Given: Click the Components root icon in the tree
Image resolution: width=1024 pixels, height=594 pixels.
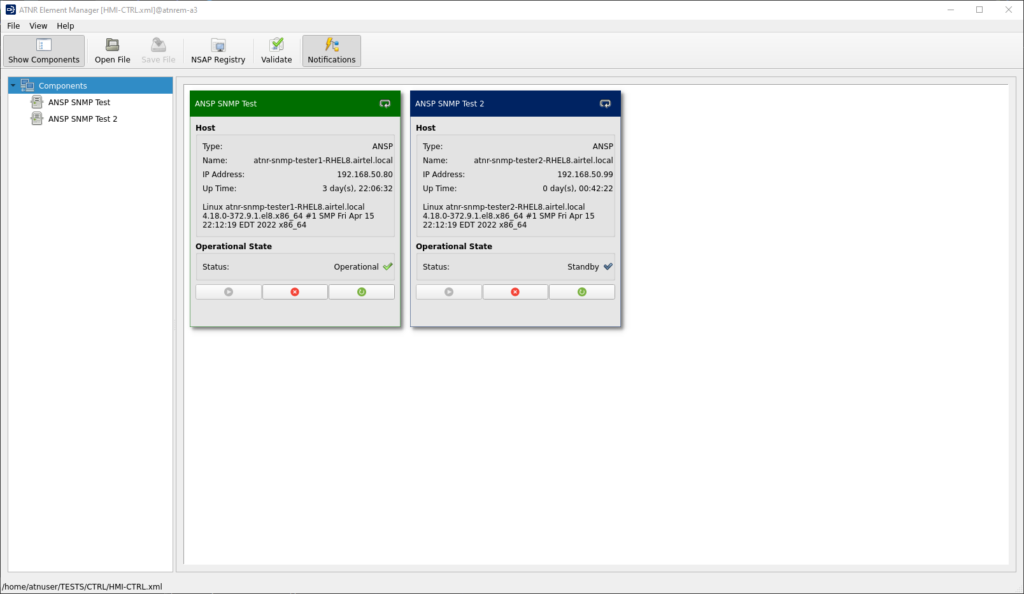Looking at the screenshot, I should click(27, 86).
